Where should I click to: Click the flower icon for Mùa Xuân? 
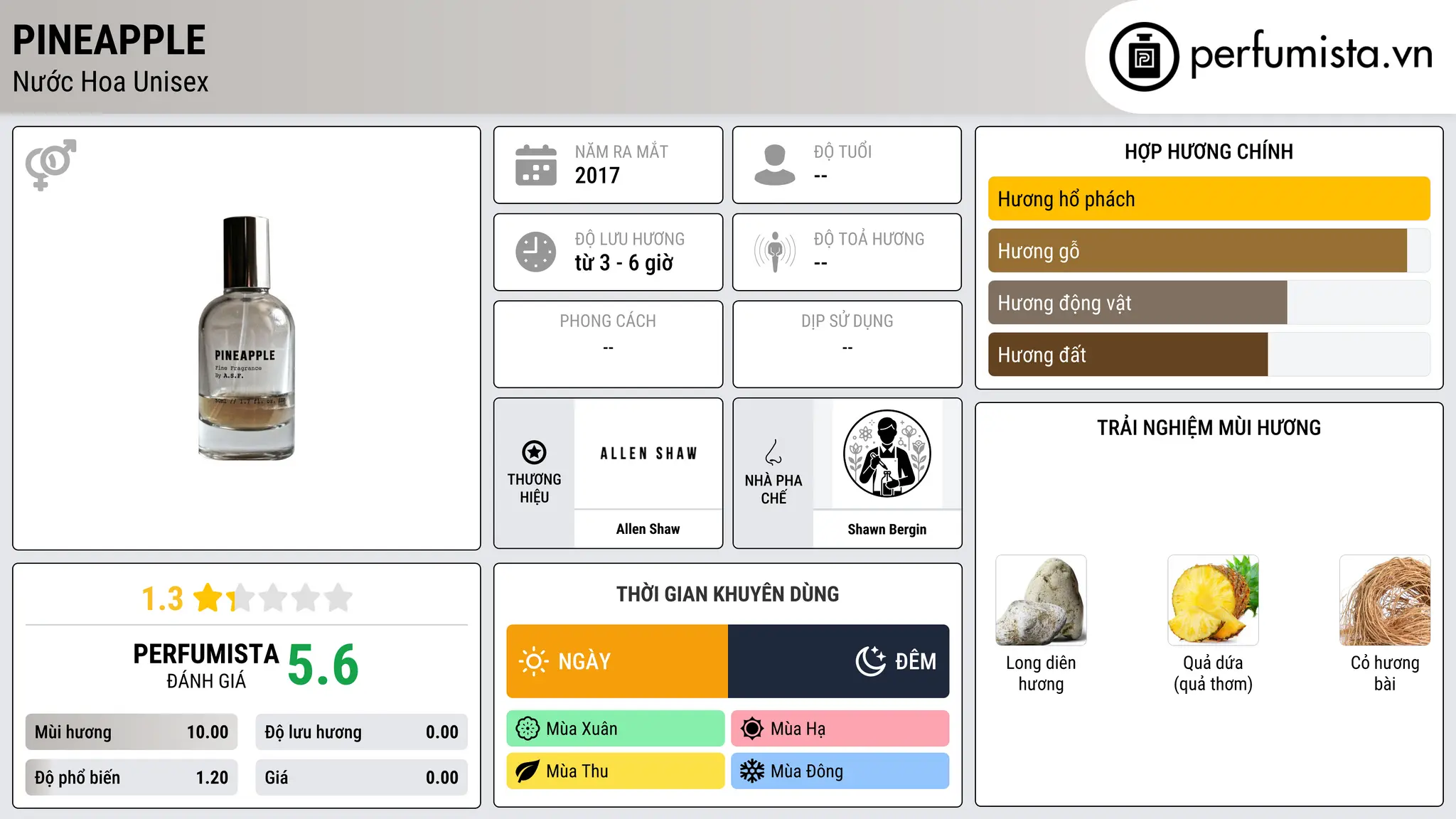[528, 729]
